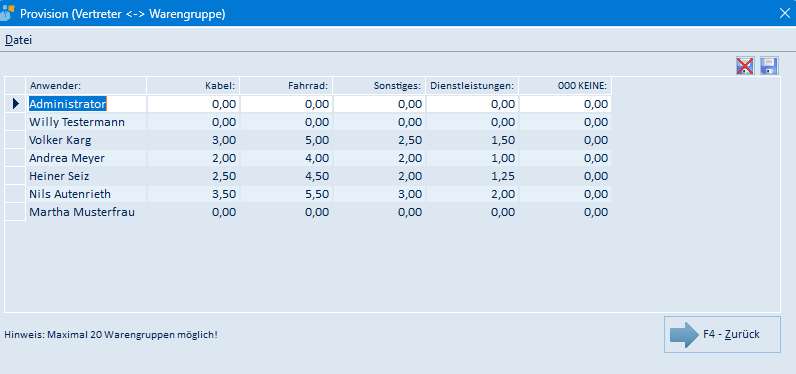Click the save floppy disk icon
796x374 pixels.
pyautogui.click(x=769, y=66)
